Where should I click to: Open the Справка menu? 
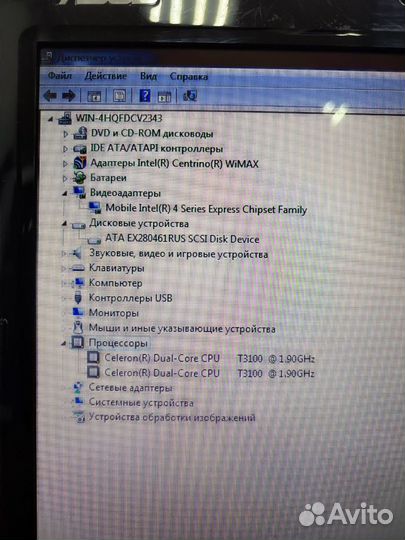pos(189,76)
